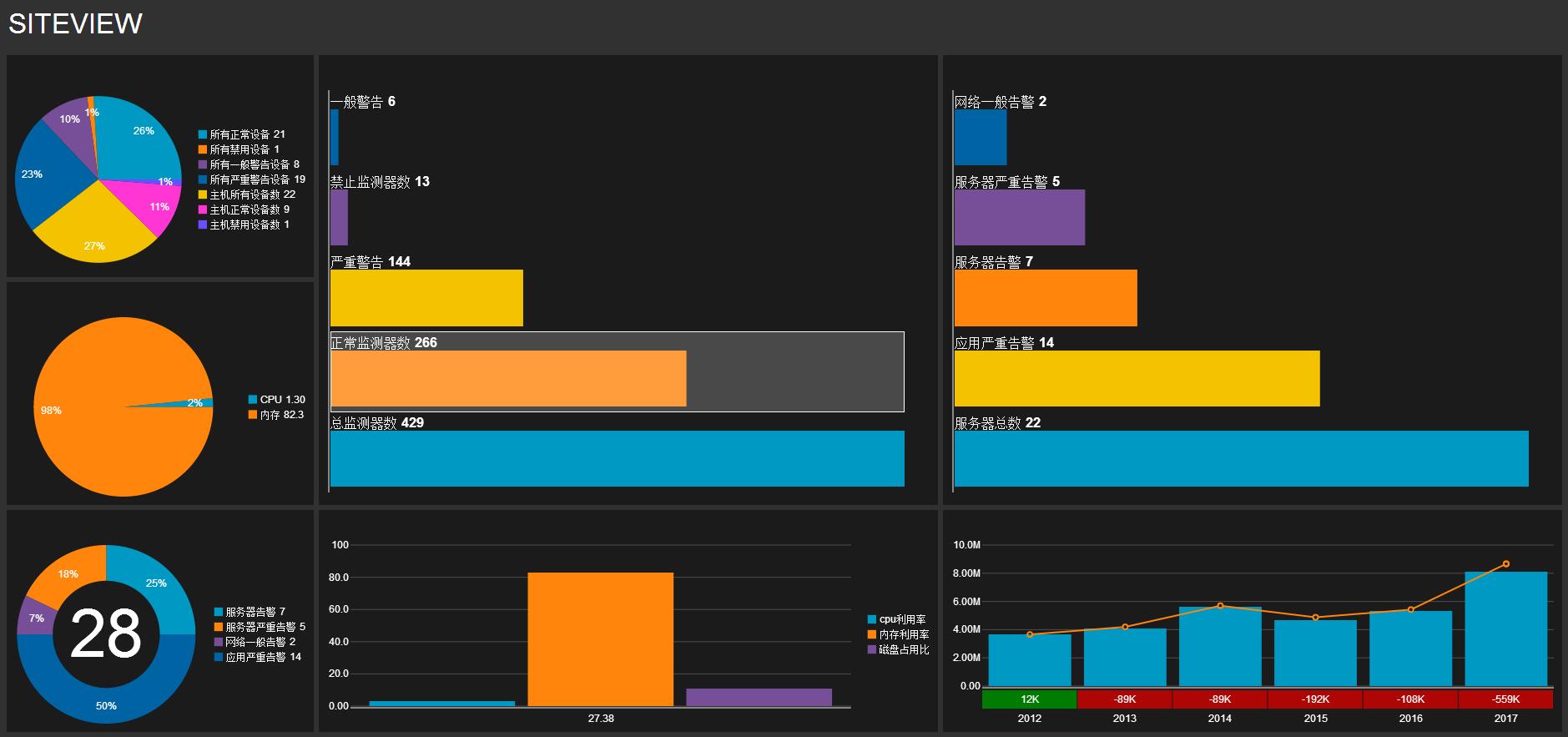
Task: Click the green 12K cell under 2012
Action: (x=1030, y=699)
